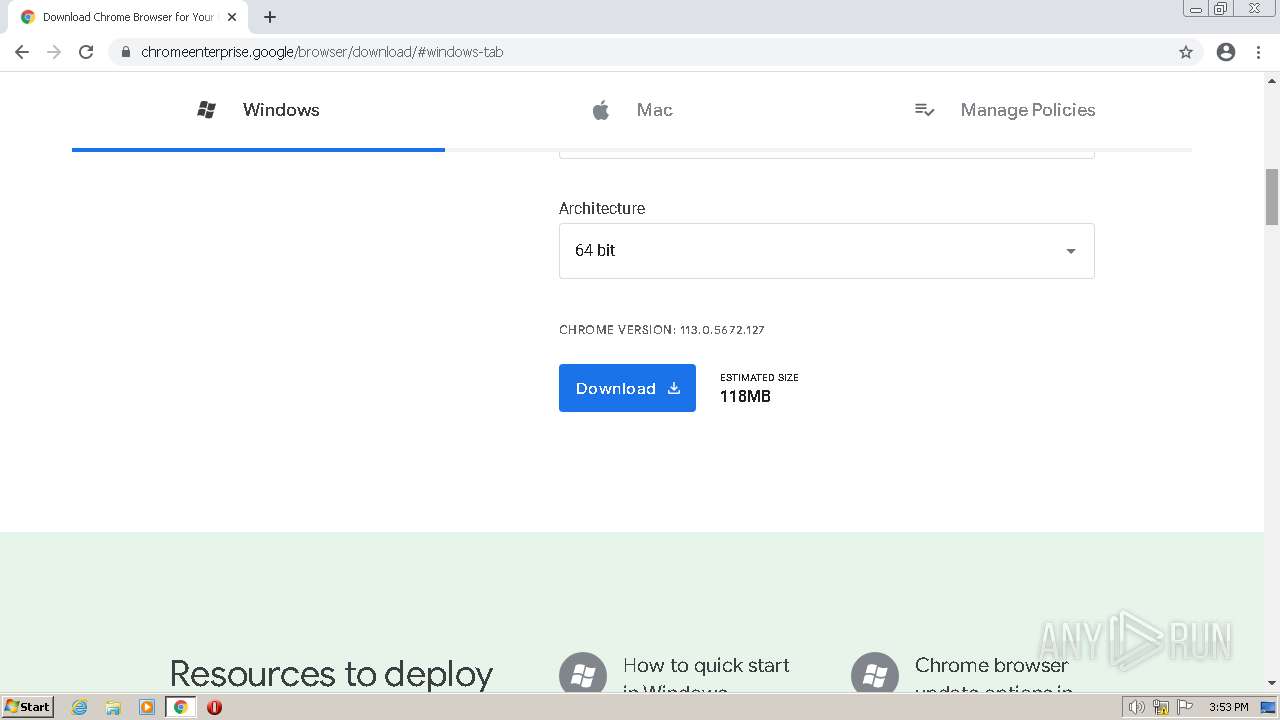The width and height of the screenshot is (1280, 720).
Task: Click the padlock site info icon
Action: click(125, 52)
